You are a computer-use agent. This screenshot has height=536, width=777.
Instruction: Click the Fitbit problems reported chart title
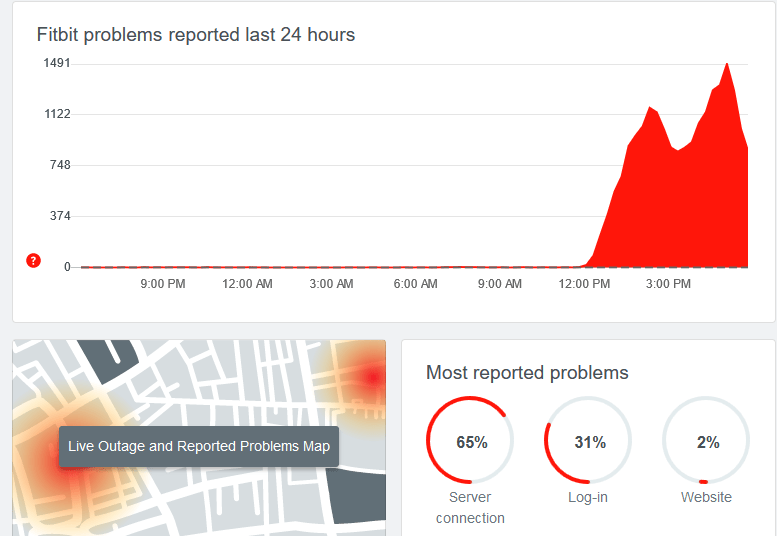[x=196, y=35]
